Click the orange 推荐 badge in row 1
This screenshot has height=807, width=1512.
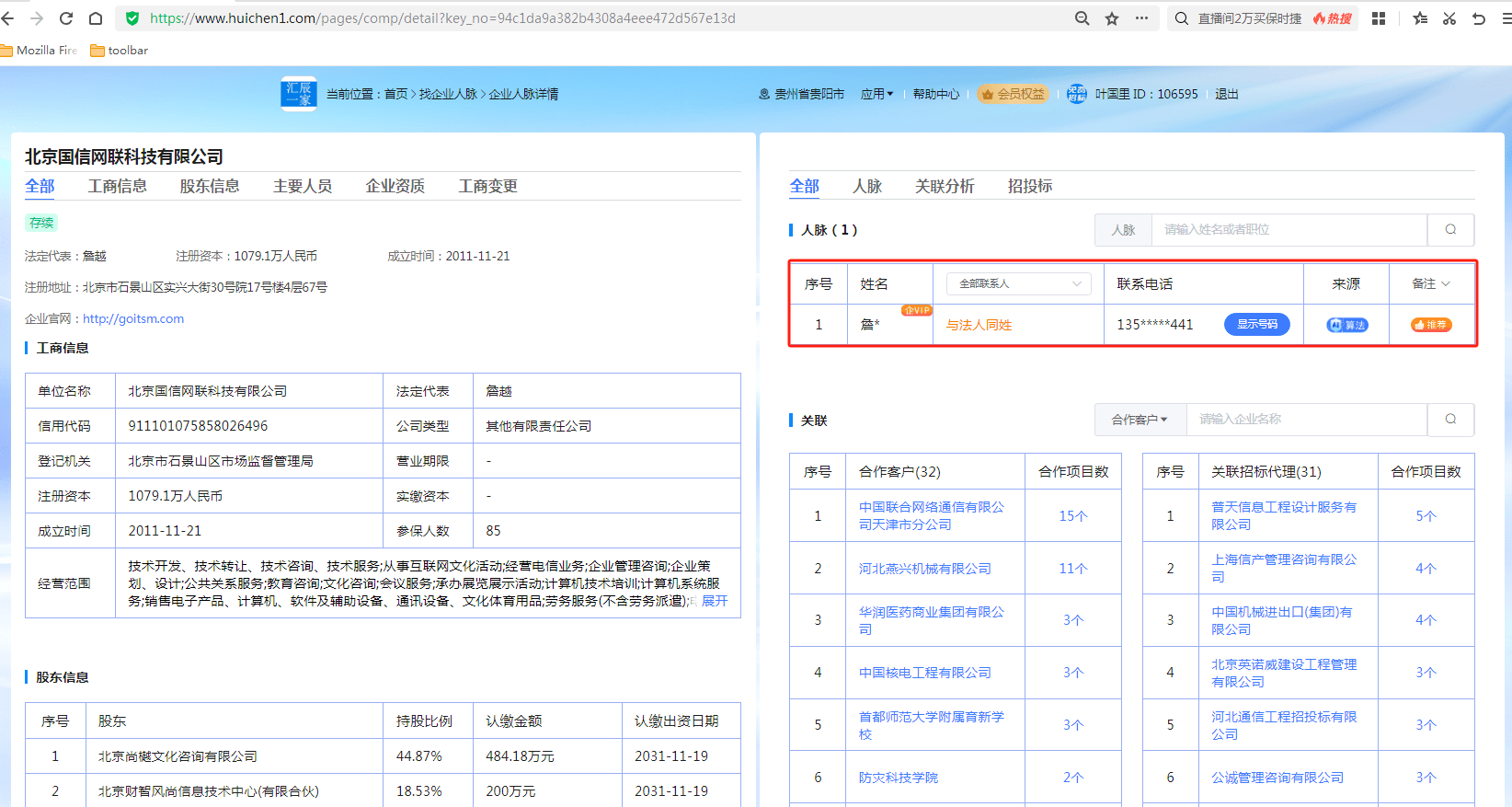[x=1431, y=325]
